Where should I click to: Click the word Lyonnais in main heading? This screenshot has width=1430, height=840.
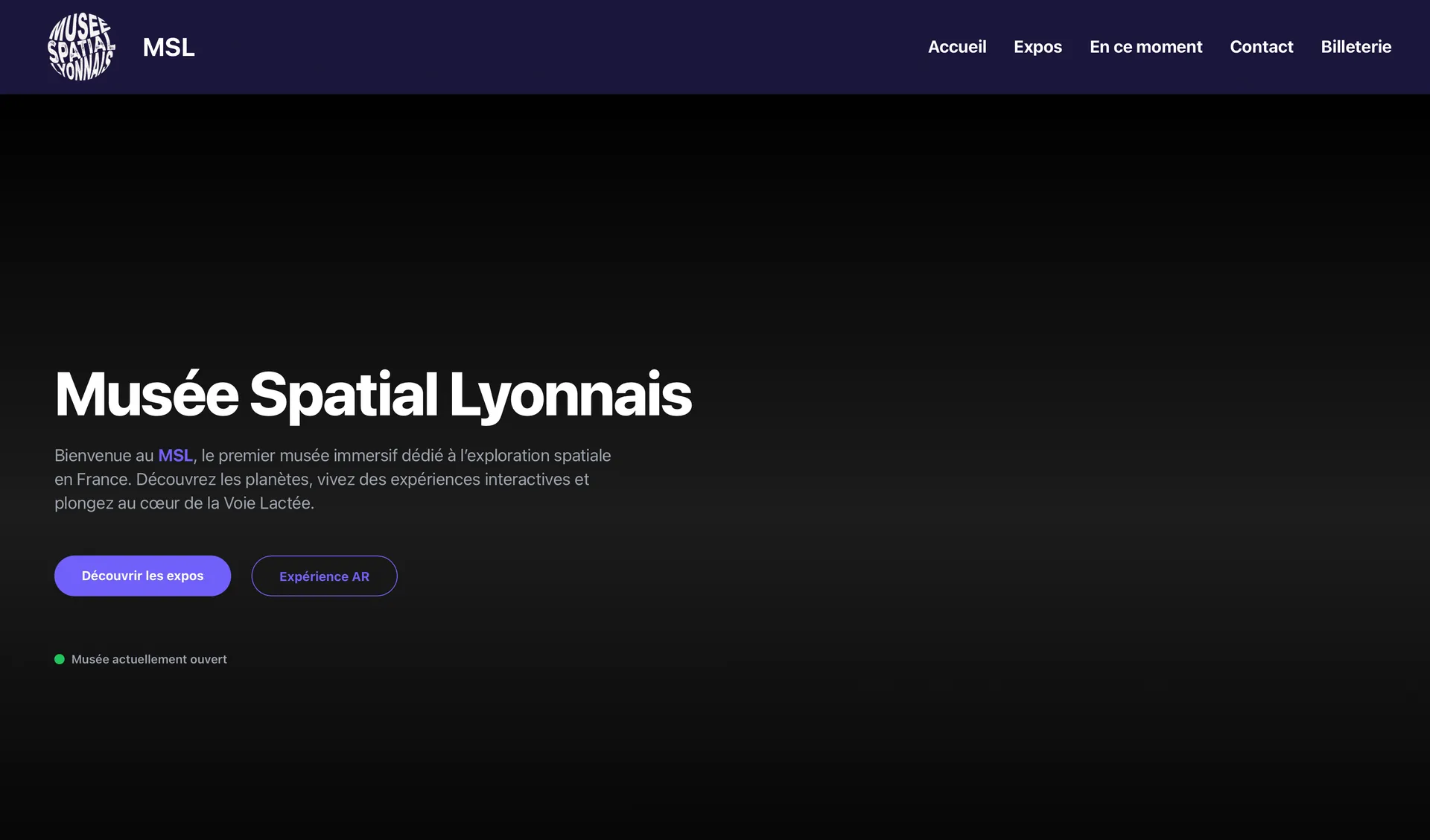click(x=571, y=395)
